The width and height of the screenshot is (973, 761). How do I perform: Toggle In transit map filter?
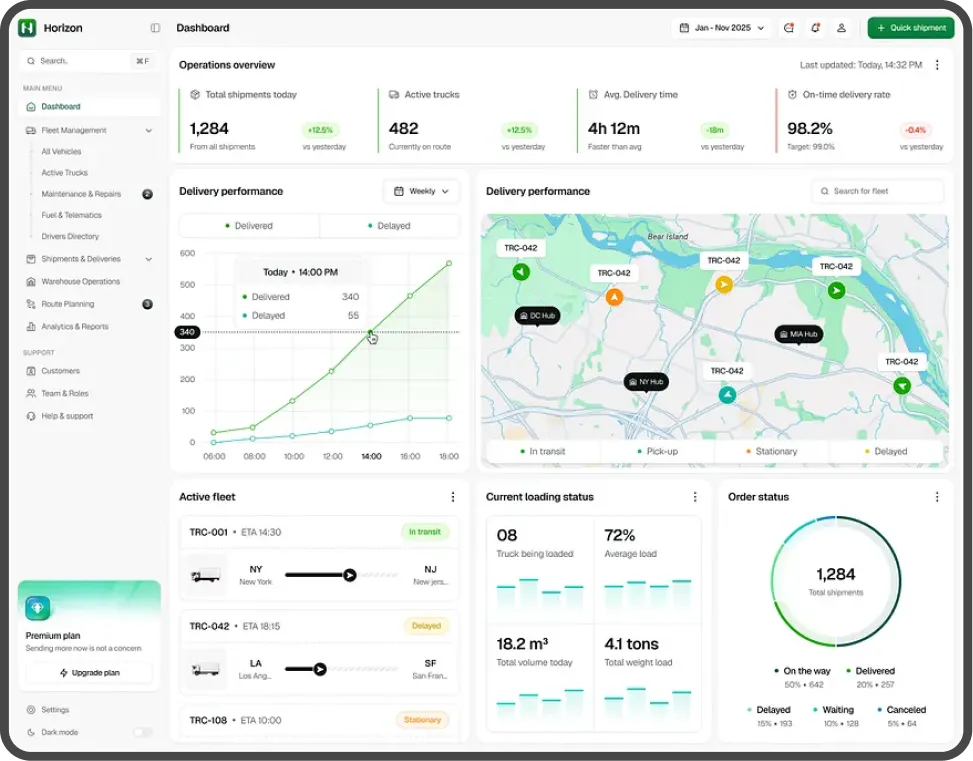coord(543,451)
